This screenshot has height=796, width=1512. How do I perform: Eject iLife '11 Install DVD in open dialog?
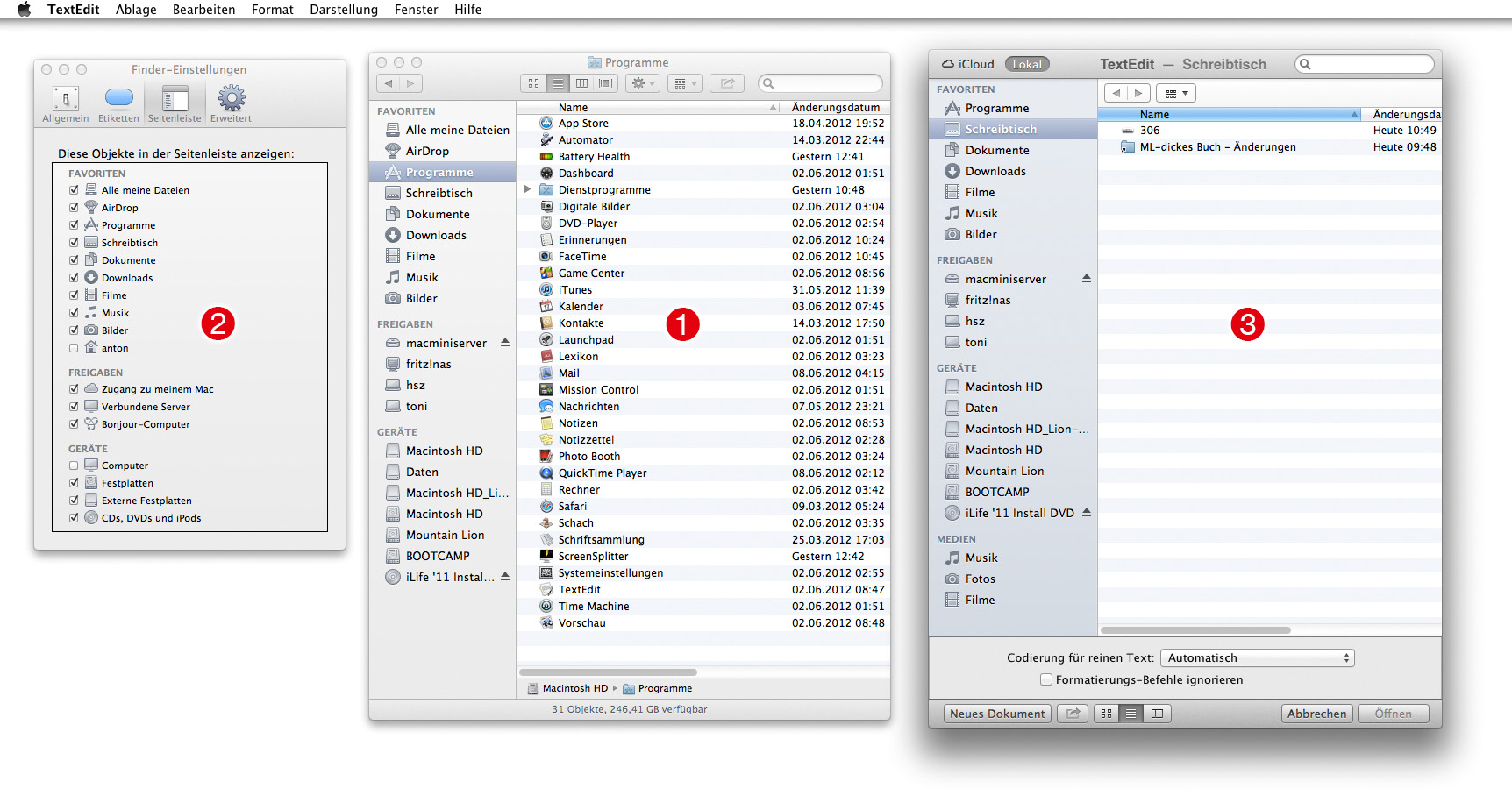tap(1087, 513)
